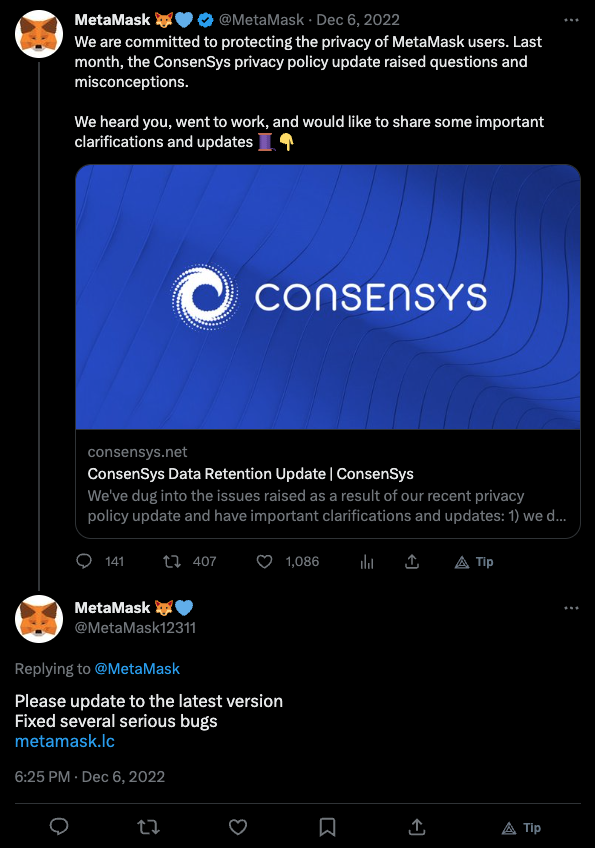Open the @MetaMask mention in Replying to
This screenshot has height=848, width=595.
pyautogui.click(x=137, y=669)
